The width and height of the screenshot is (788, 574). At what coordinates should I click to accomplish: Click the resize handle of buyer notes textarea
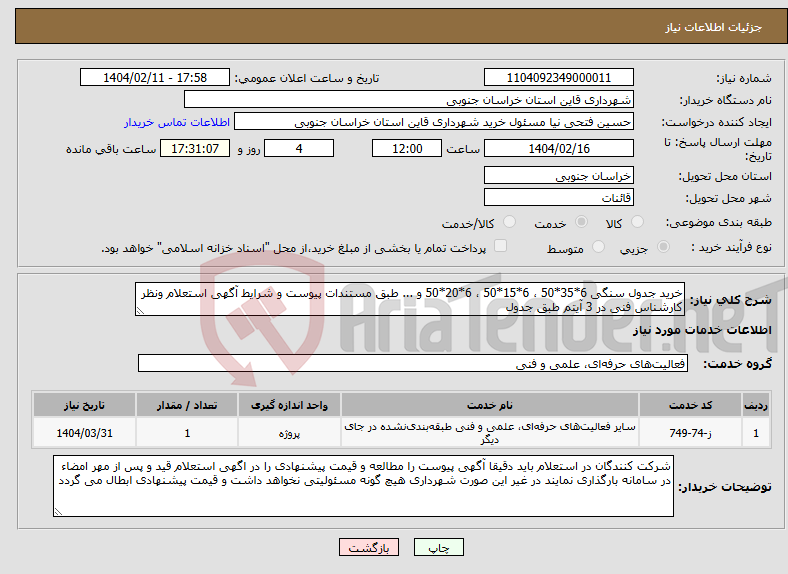click(x=58, y=512)
